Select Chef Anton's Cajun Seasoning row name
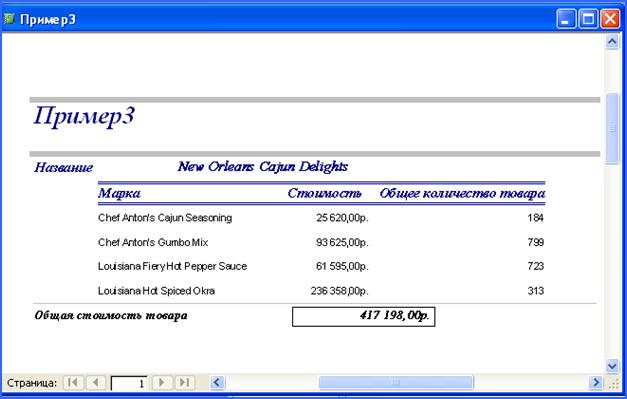 (165, 218)
